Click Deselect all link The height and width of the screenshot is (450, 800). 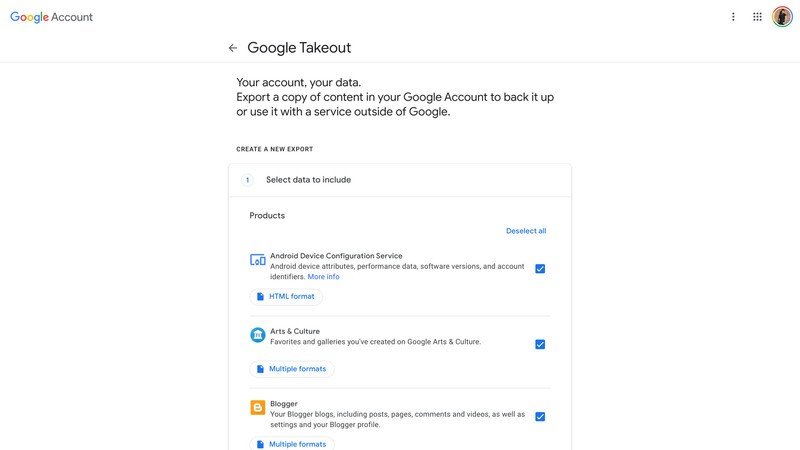[x=526, y=231]
